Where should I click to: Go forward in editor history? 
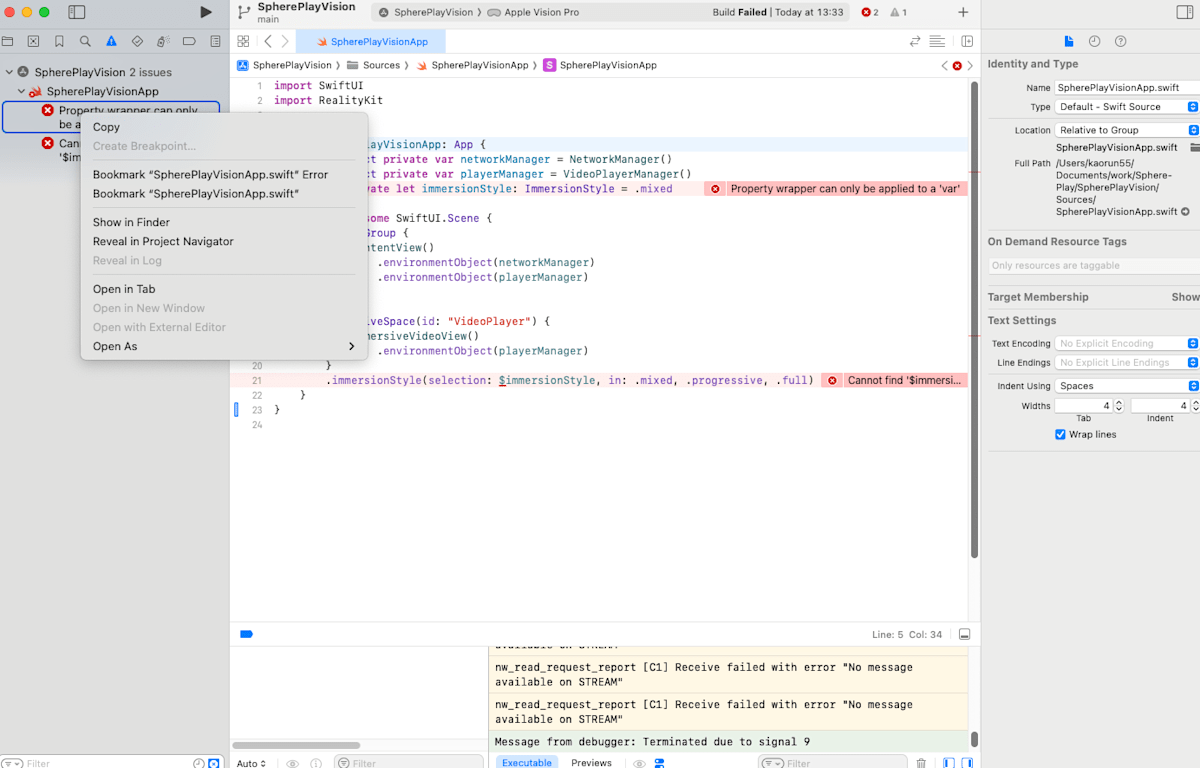(285, 41)
